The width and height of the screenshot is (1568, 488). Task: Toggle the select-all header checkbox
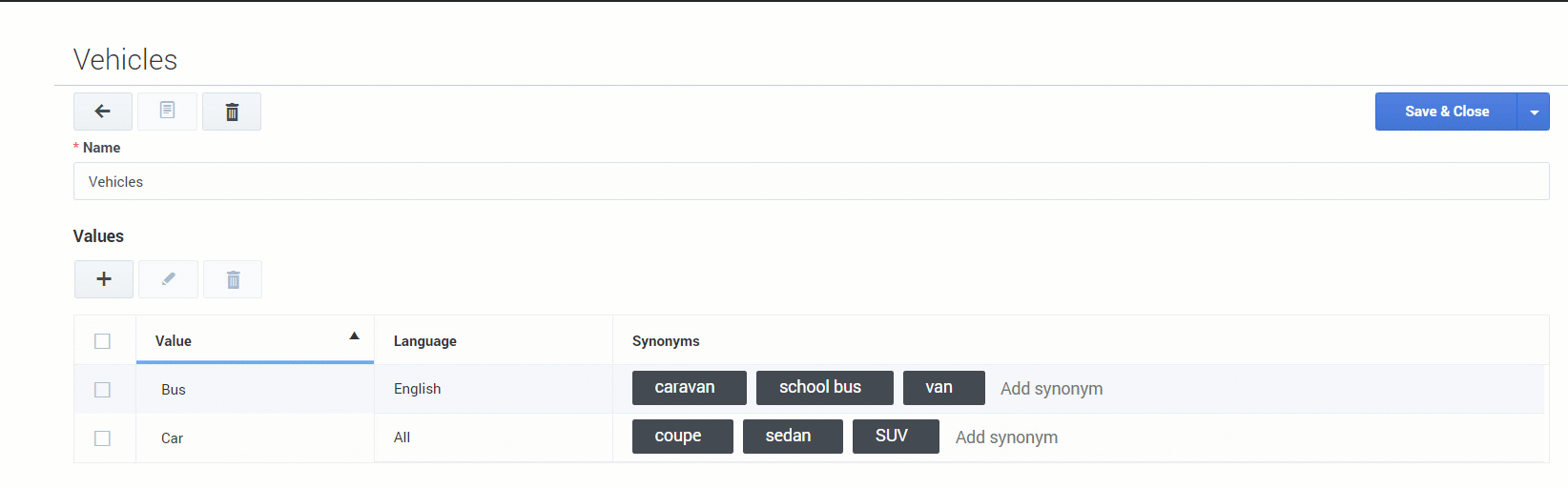[103, 341]
